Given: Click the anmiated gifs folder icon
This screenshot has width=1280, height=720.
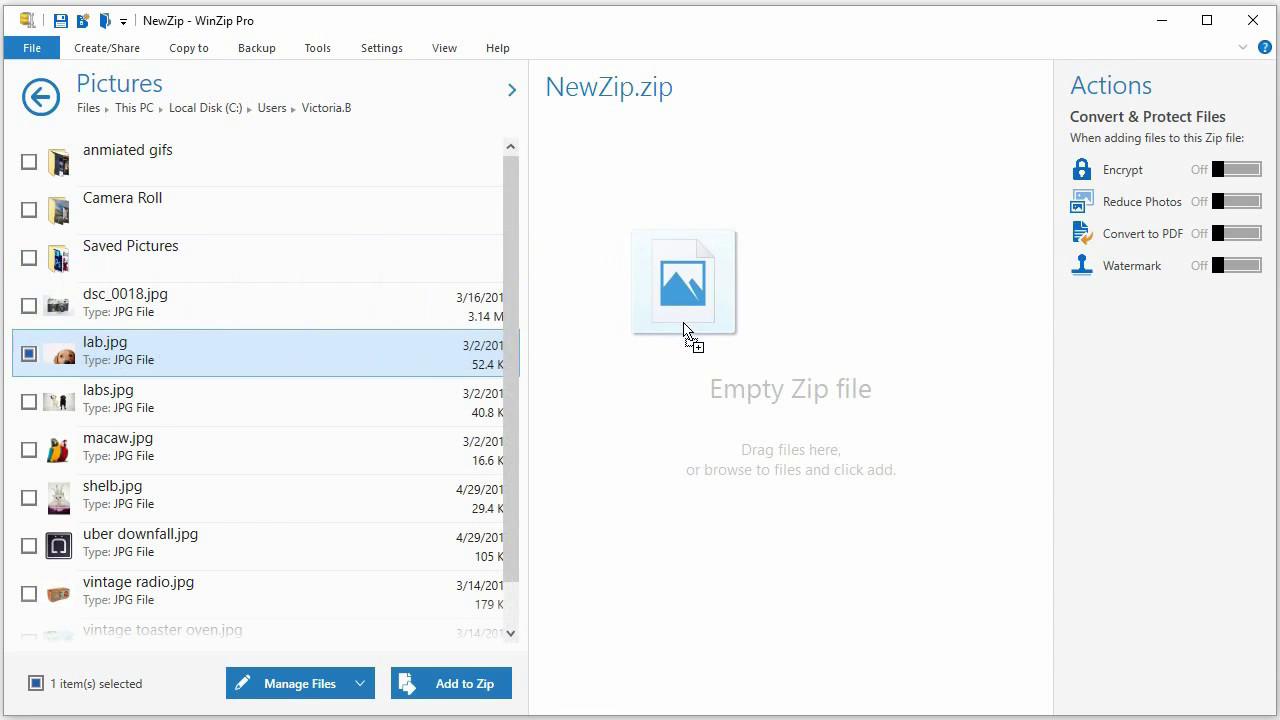Looking at the screenshot, I should (x=59, y=162).
